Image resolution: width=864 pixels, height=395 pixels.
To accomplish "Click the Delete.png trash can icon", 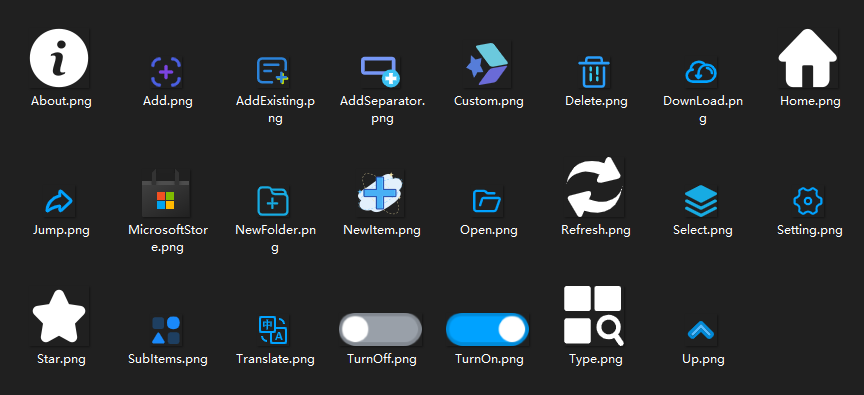I will [594, 72].
